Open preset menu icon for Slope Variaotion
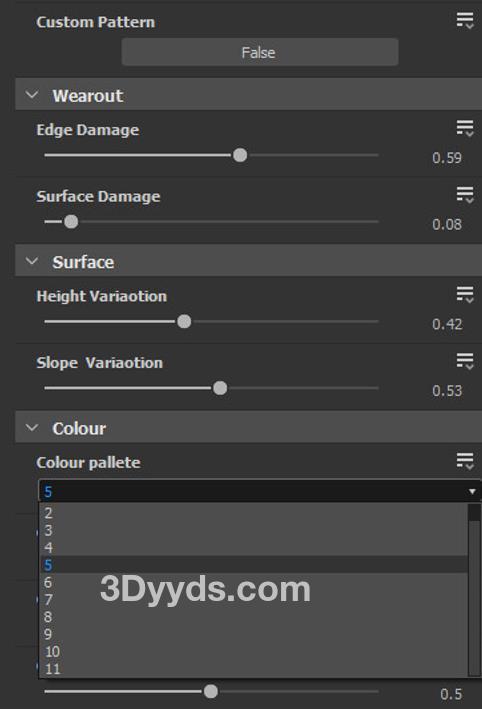 coord(465,362)
